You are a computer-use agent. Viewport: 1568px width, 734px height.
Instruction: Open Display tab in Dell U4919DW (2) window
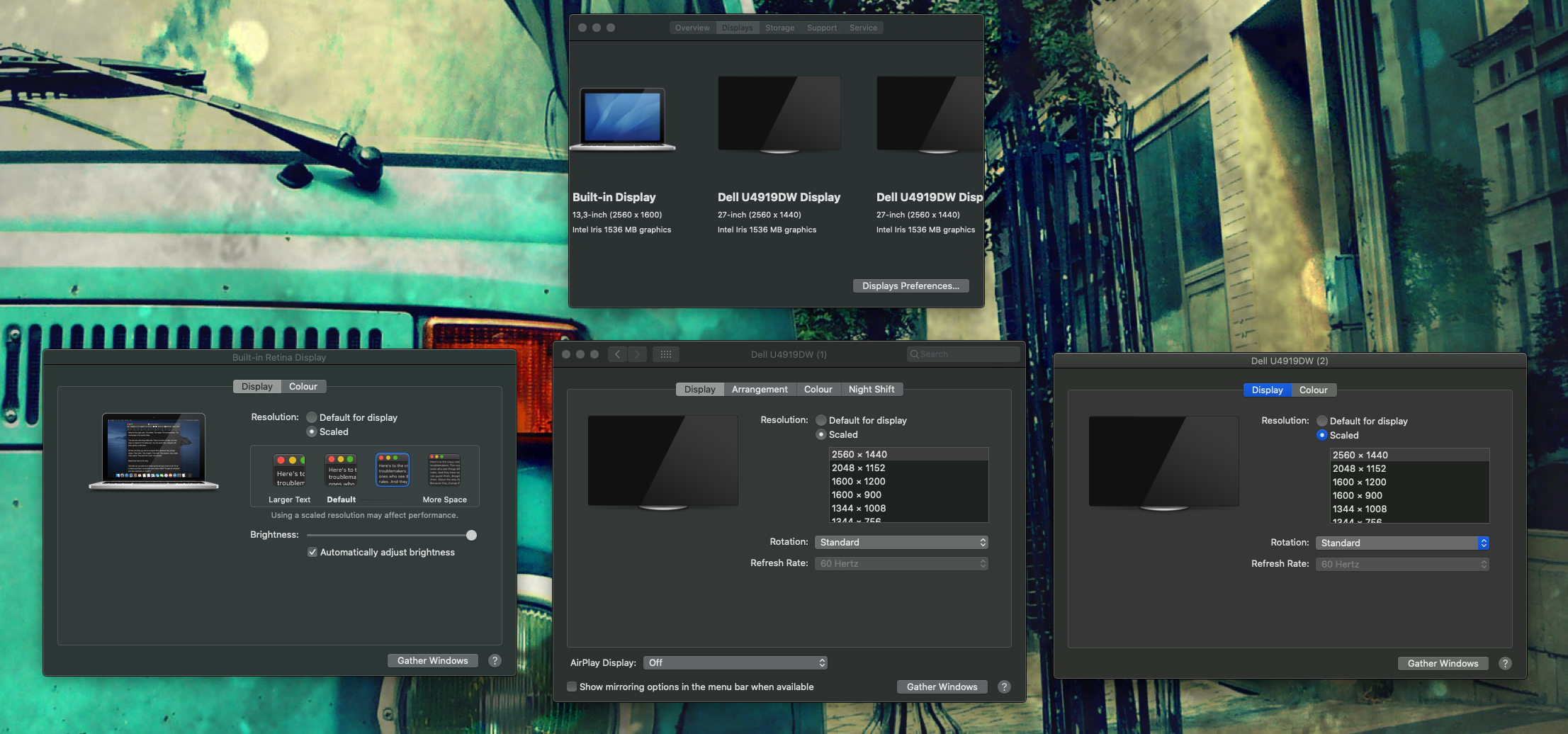pos(1267,390)
